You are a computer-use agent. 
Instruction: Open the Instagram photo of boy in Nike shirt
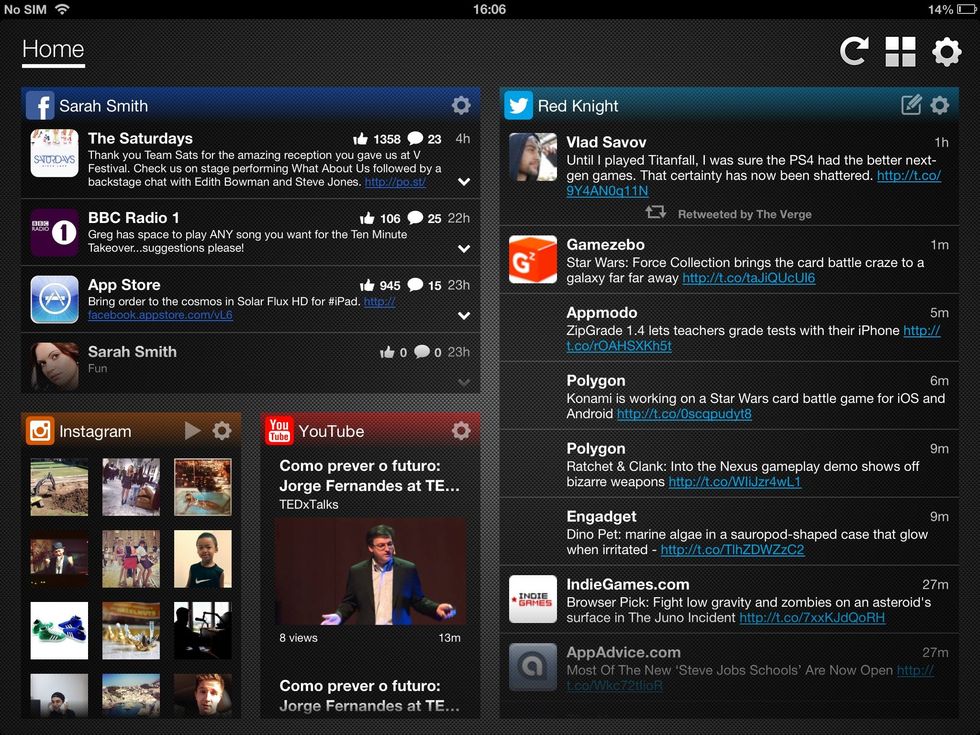[202, 559]
